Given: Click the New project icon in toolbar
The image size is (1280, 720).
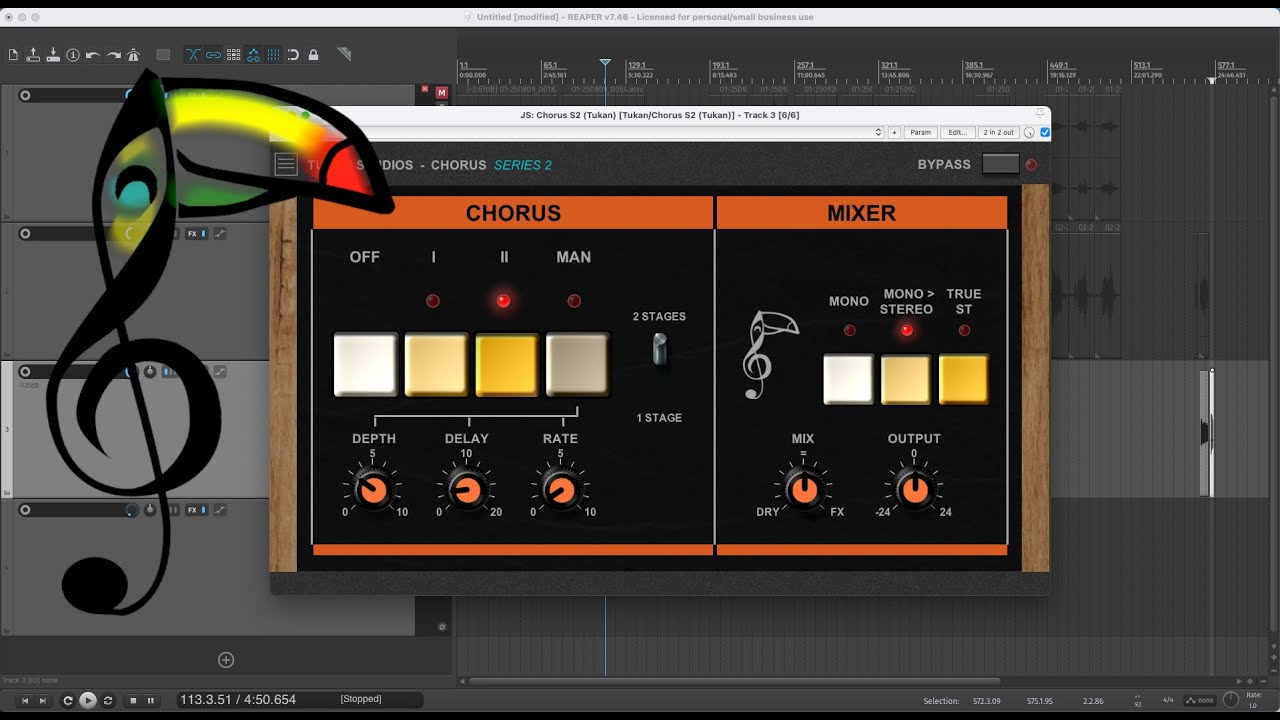Looking at the screenshot, I should pyautogui.click(x=13, y=55).
